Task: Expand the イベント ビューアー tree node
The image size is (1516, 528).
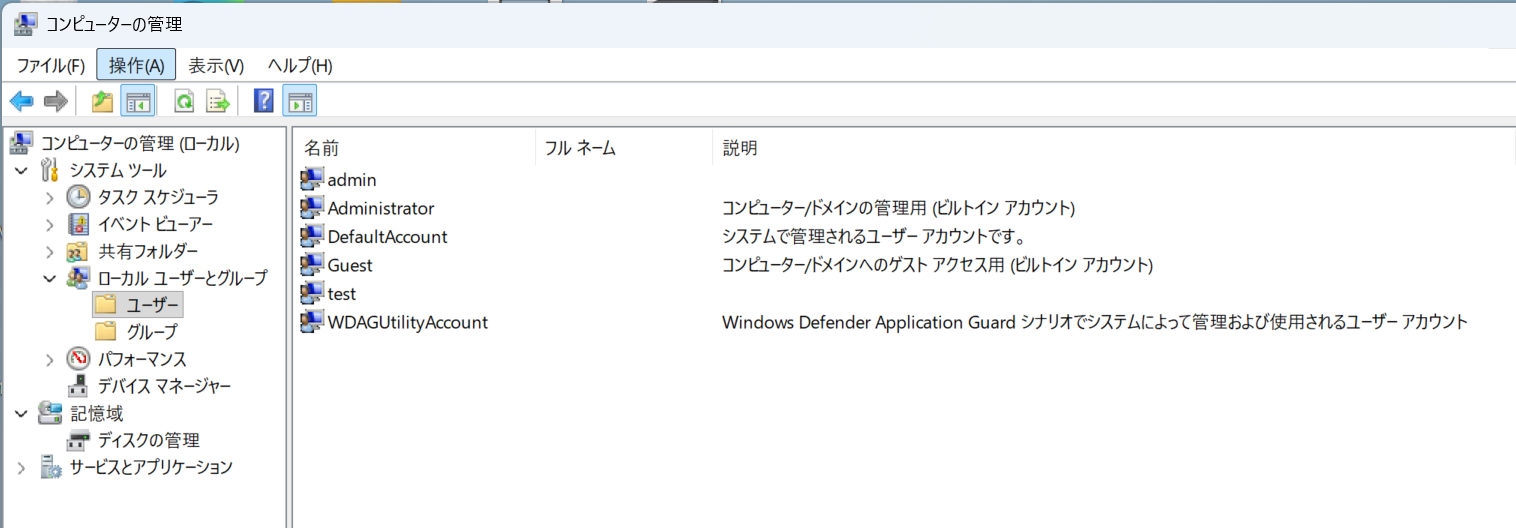Action: tap(50, 224)
